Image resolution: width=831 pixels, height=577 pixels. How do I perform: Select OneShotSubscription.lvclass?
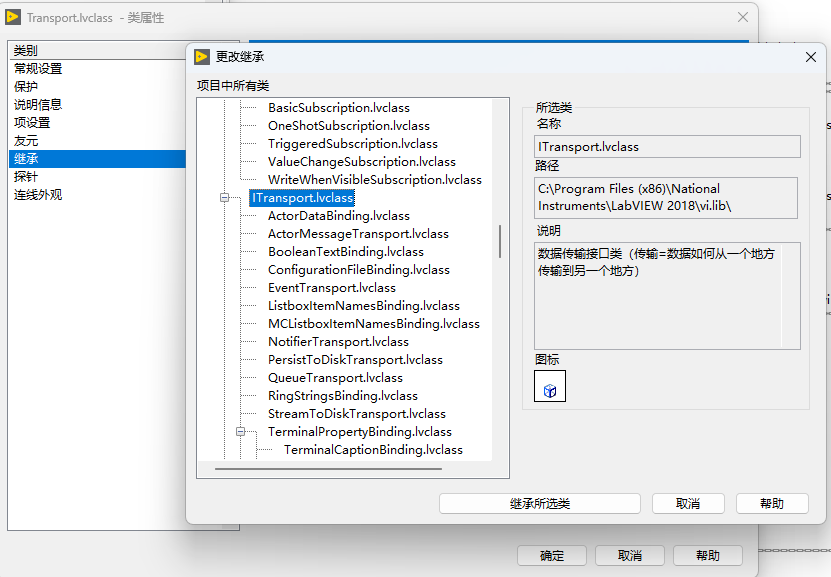(349, 126)
